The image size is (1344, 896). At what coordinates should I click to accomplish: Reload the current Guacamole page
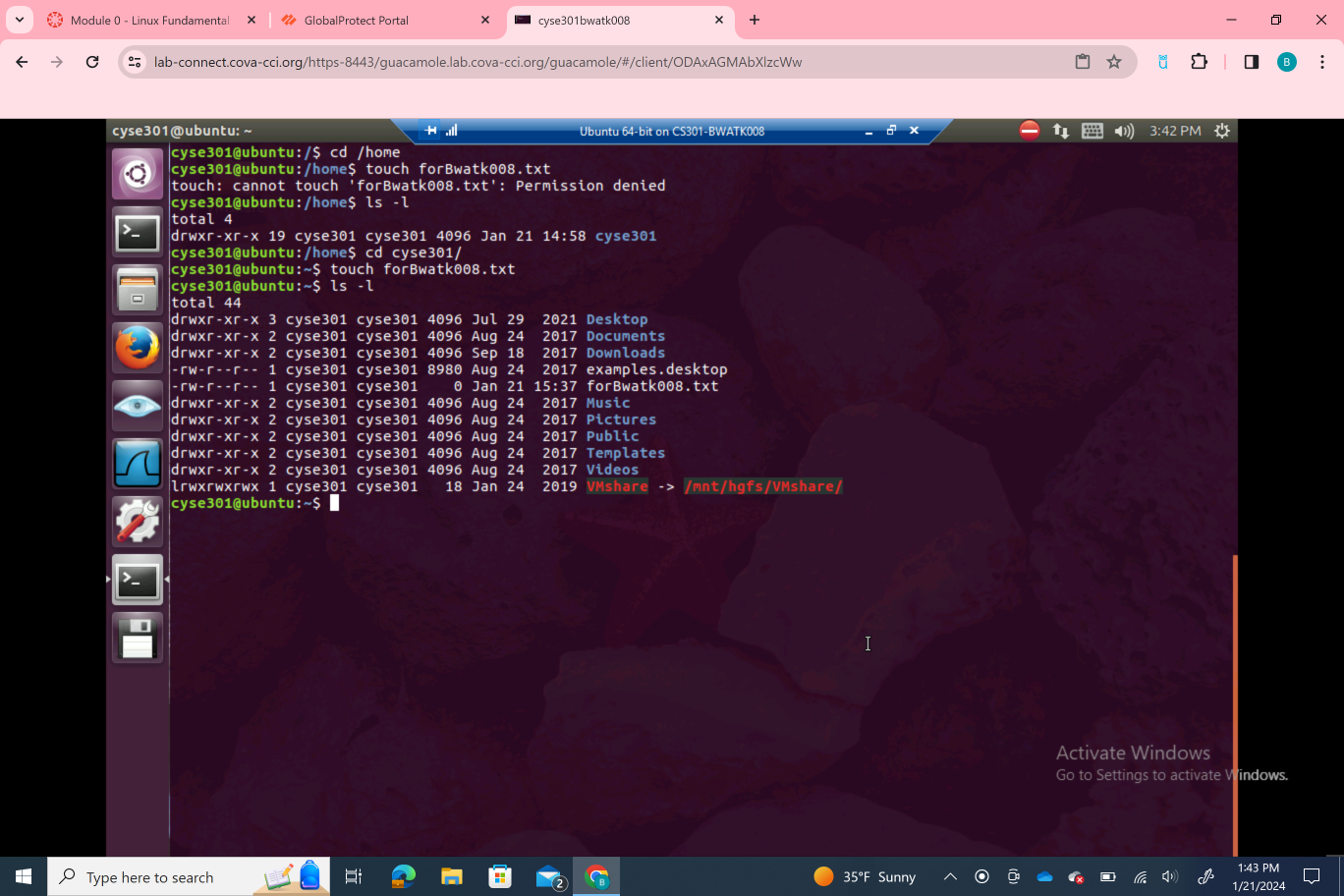click(x=92, y=62)
